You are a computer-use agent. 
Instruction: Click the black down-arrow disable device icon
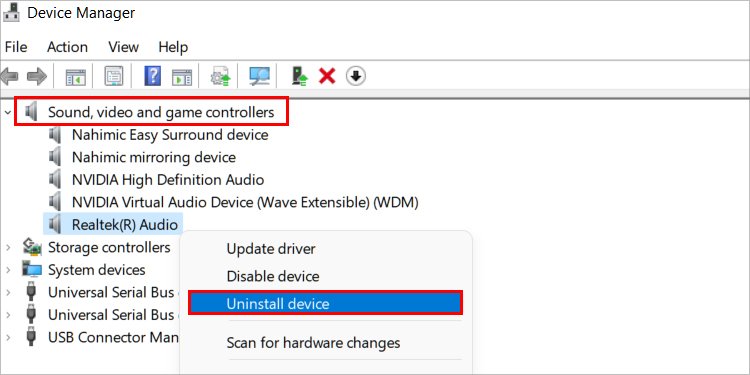355,76
